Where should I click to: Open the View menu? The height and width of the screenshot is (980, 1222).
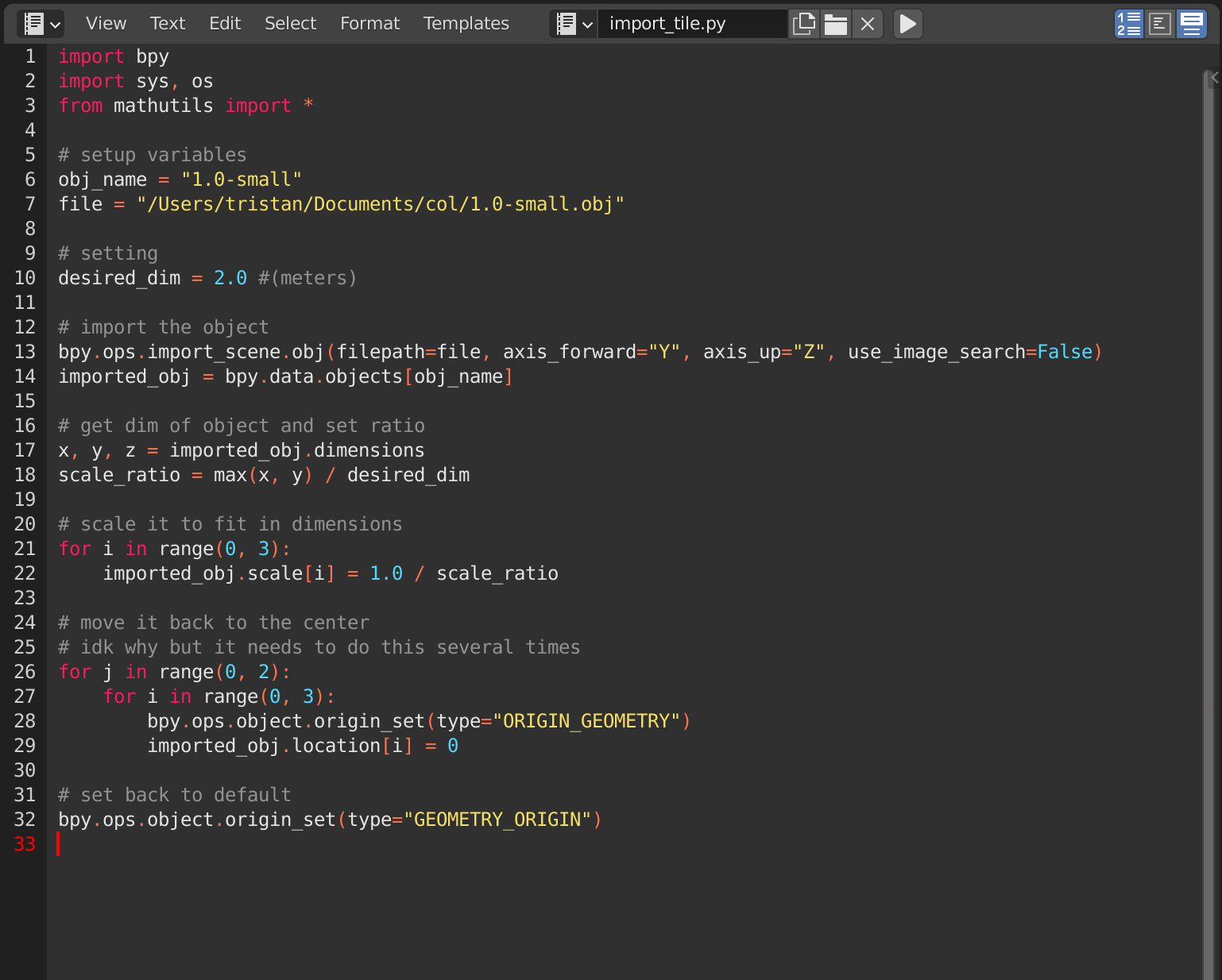tap(106, 24)
